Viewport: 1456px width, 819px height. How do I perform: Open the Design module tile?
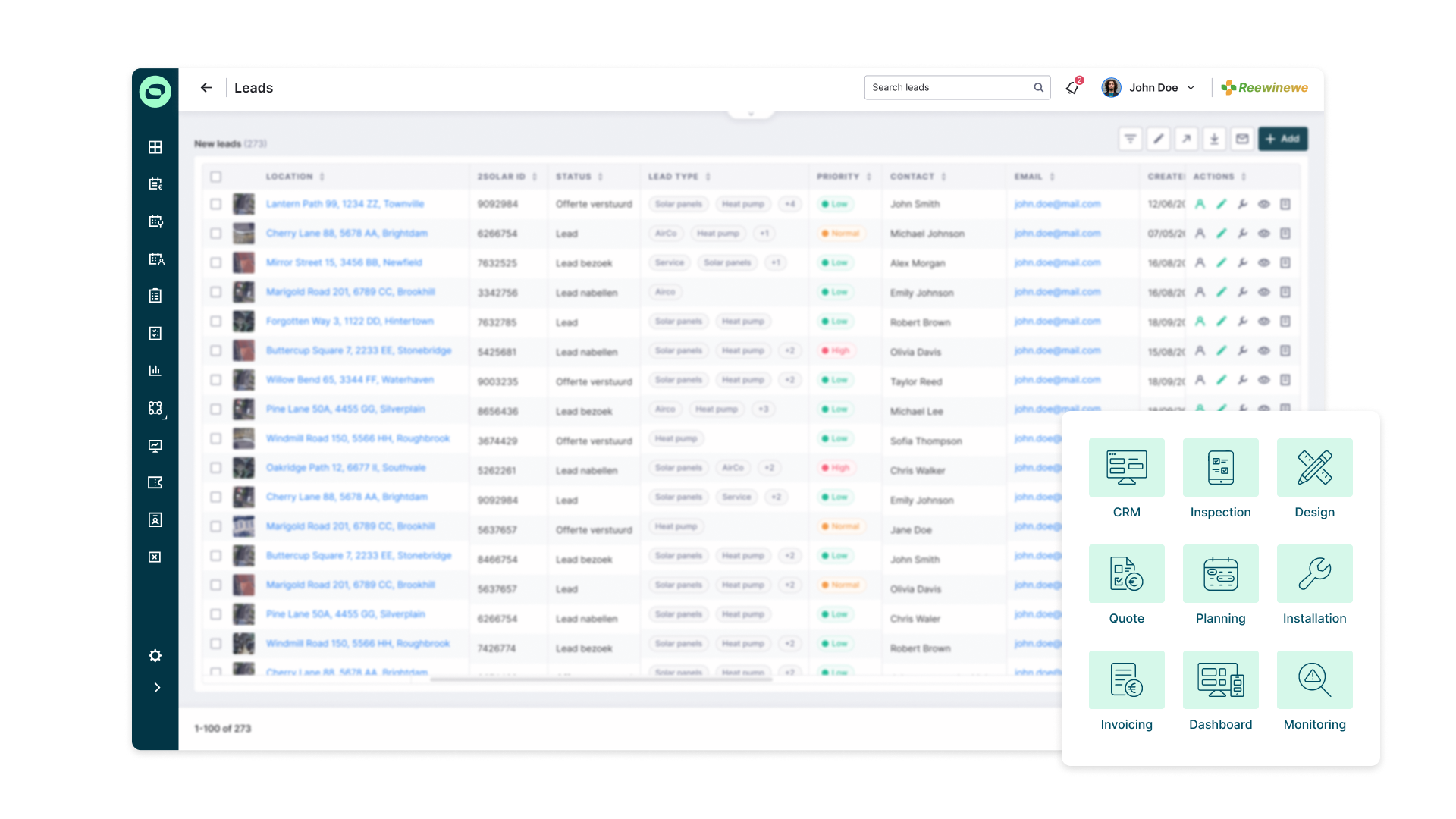[x=1314, y=468]
